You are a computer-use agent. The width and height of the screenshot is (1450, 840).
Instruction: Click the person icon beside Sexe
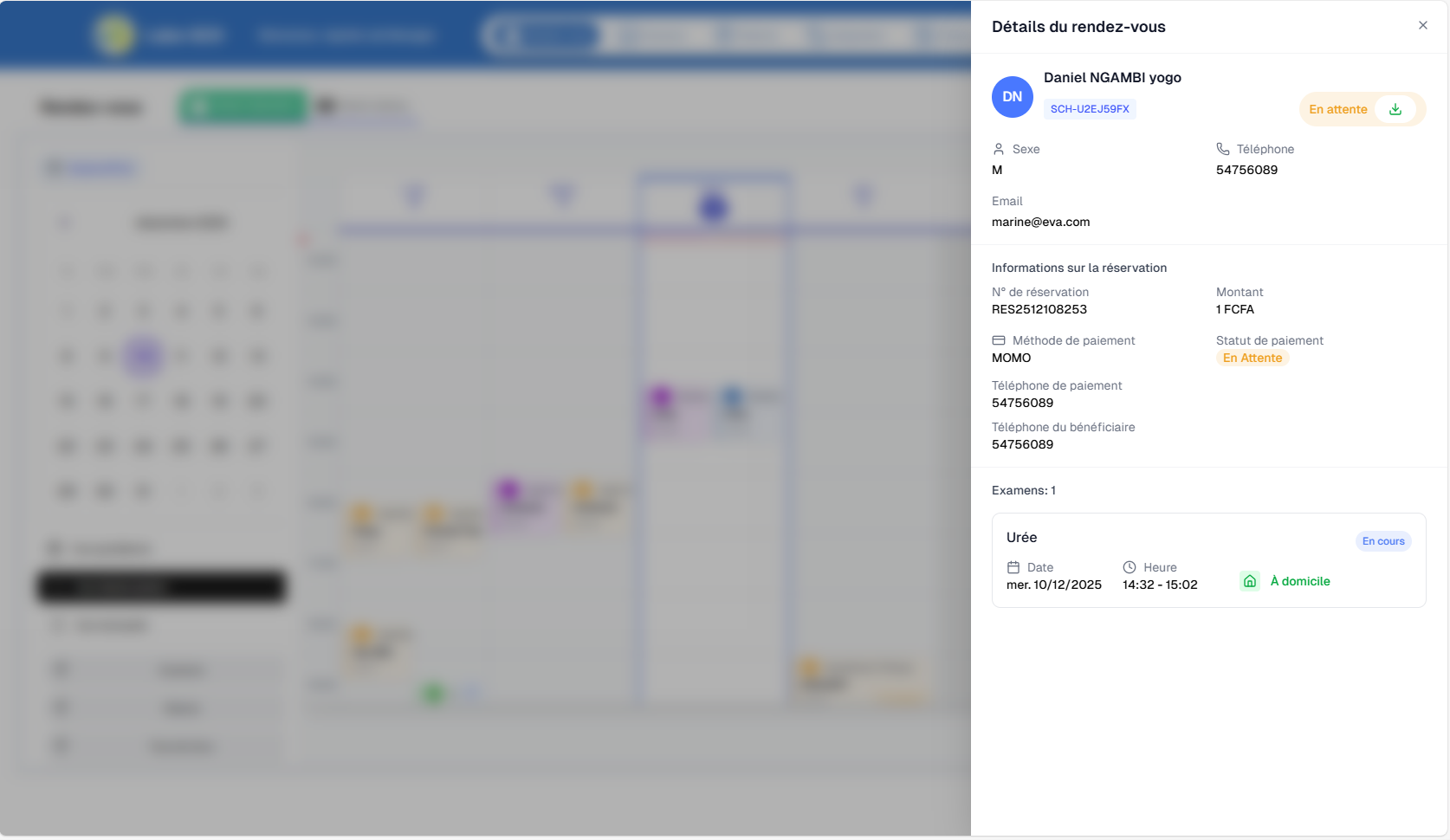(x=999, y=149)
